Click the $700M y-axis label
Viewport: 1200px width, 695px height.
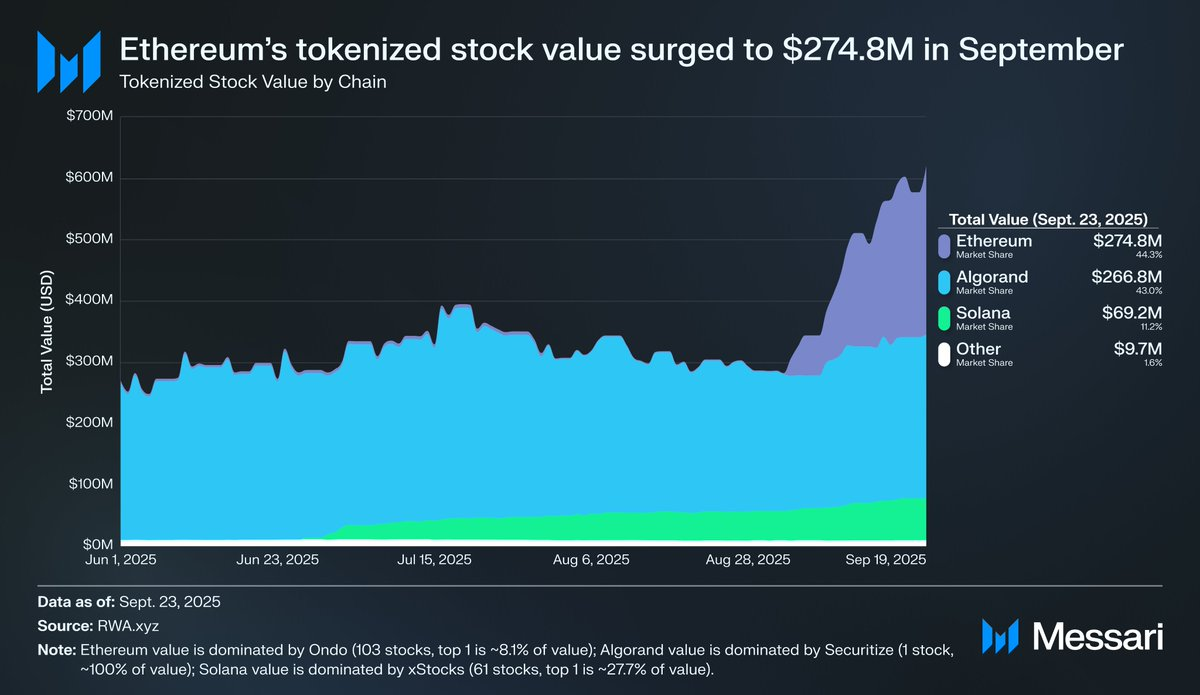point(90,118)
